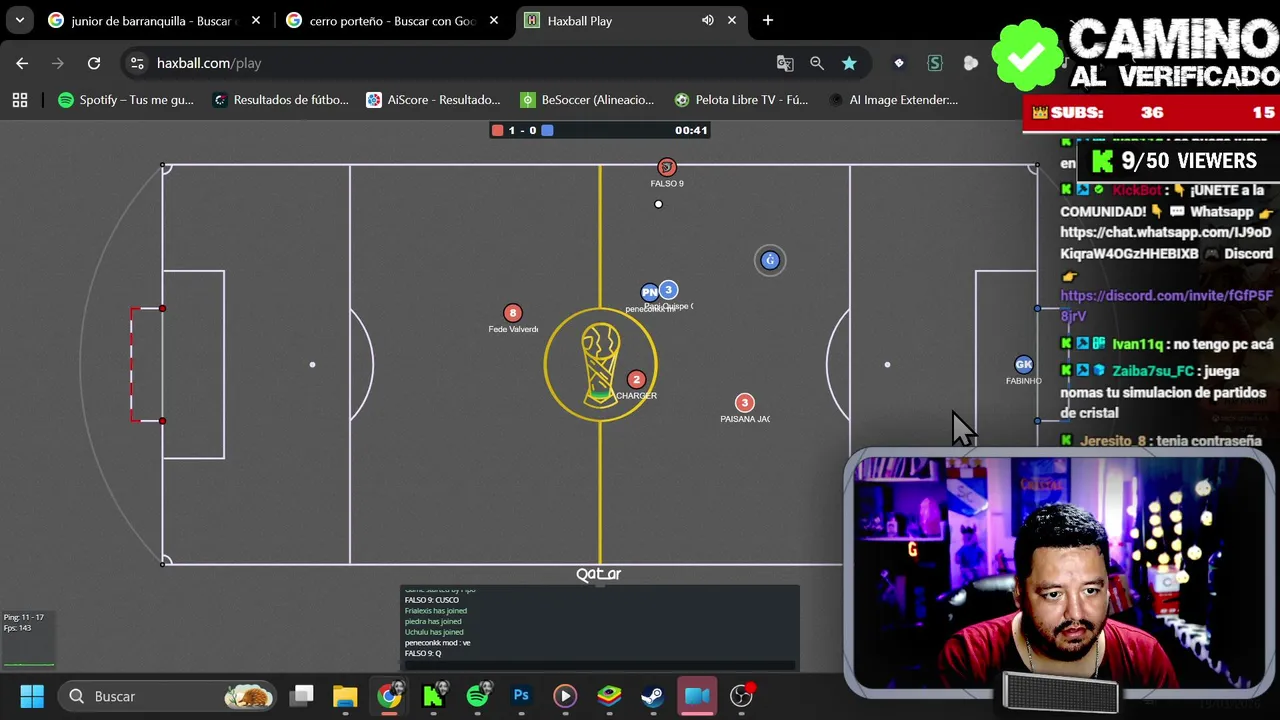This screenshot has width=1280, height=720.
Task: Click the browser forward arrow
Action: click(58, 63)
